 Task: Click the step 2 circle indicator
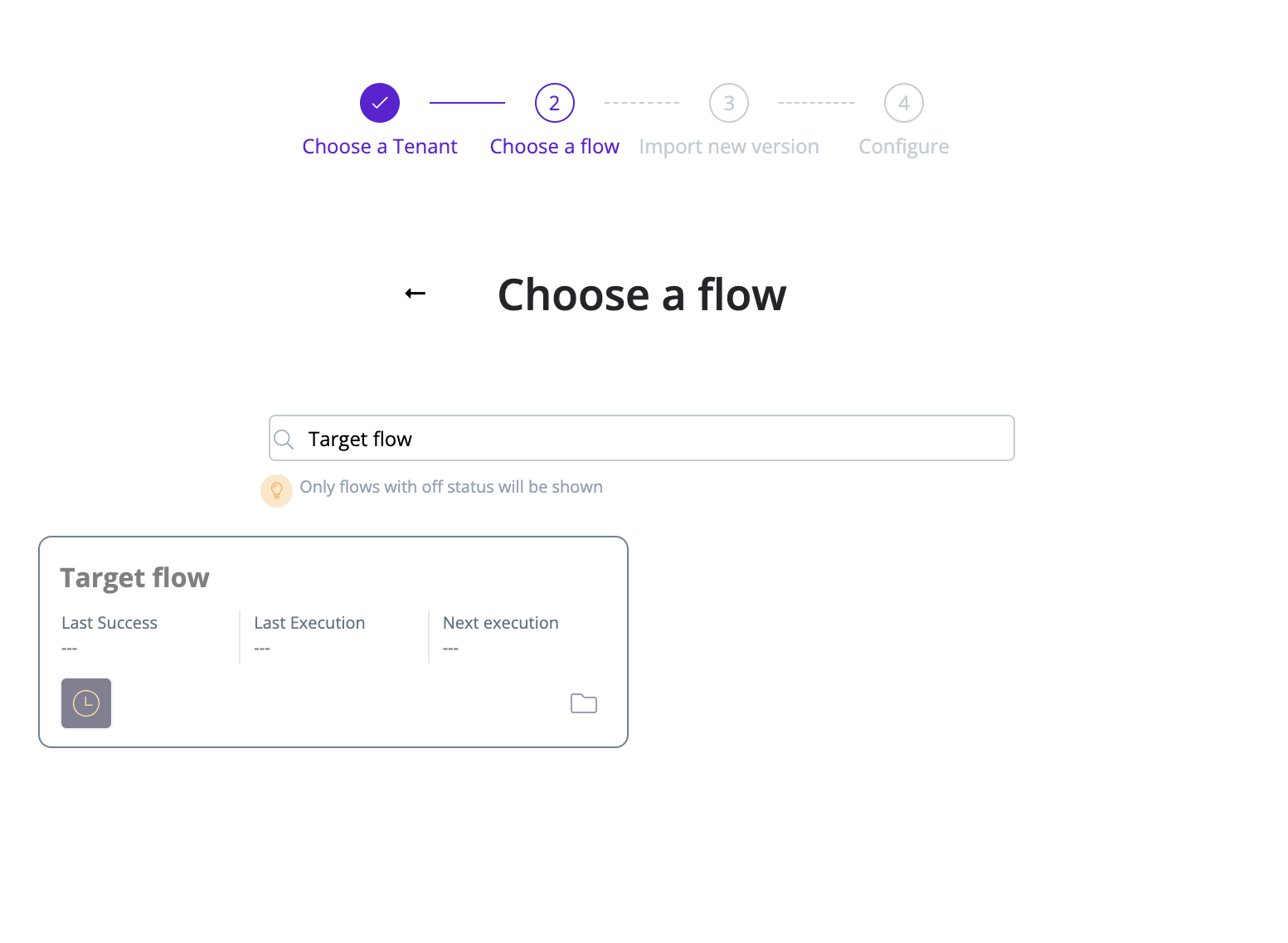pyautogui.click(x=554, y=102)
